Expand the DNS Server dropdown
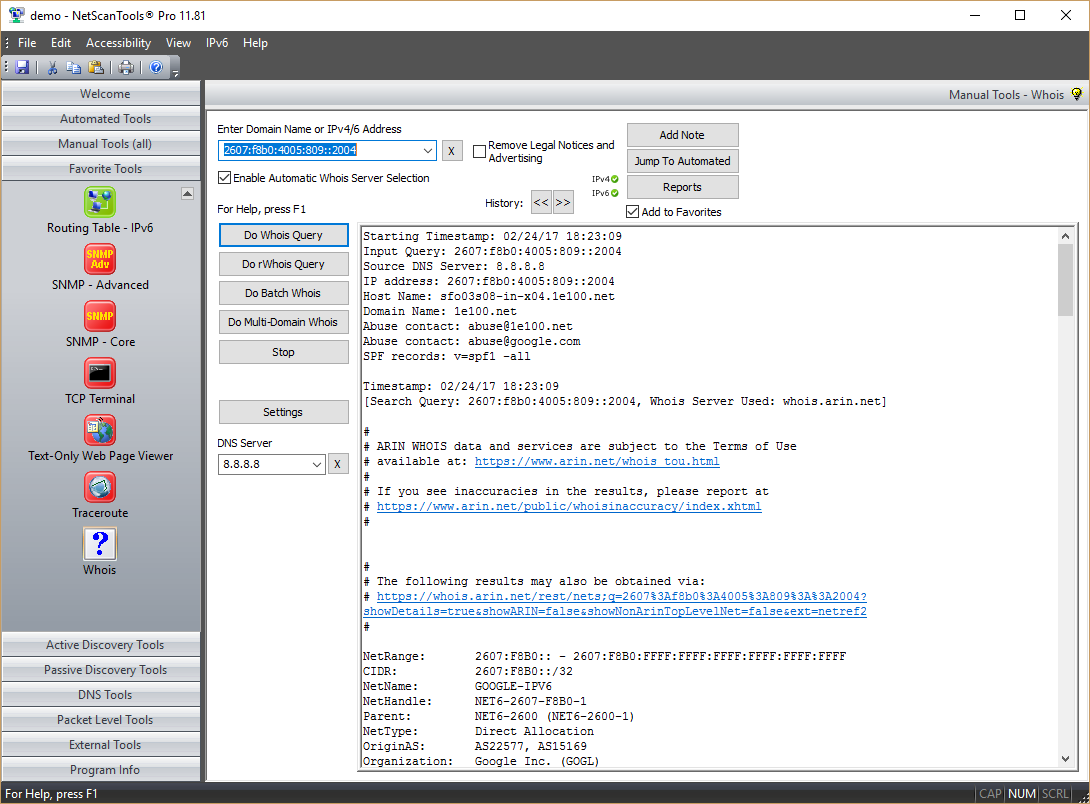Image resolution: width=1090 pixels, height=804 pixels. tap(316, 464)
